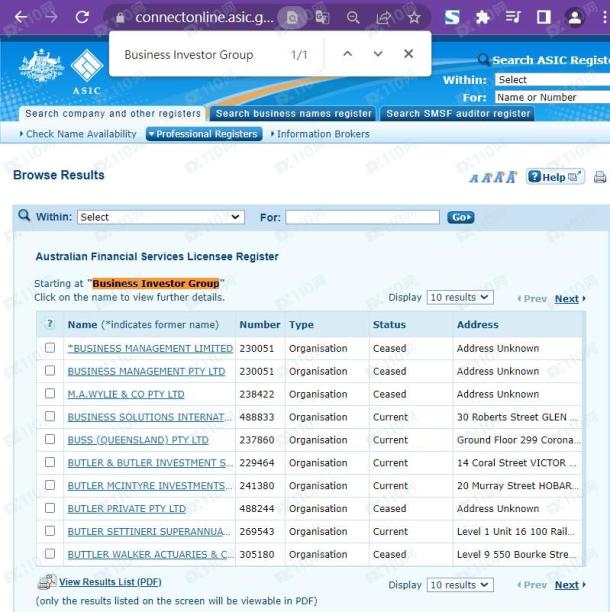Screen dimensions: 610x612
Task: Go back with the browser back arrow
Action: click(21, 17)
